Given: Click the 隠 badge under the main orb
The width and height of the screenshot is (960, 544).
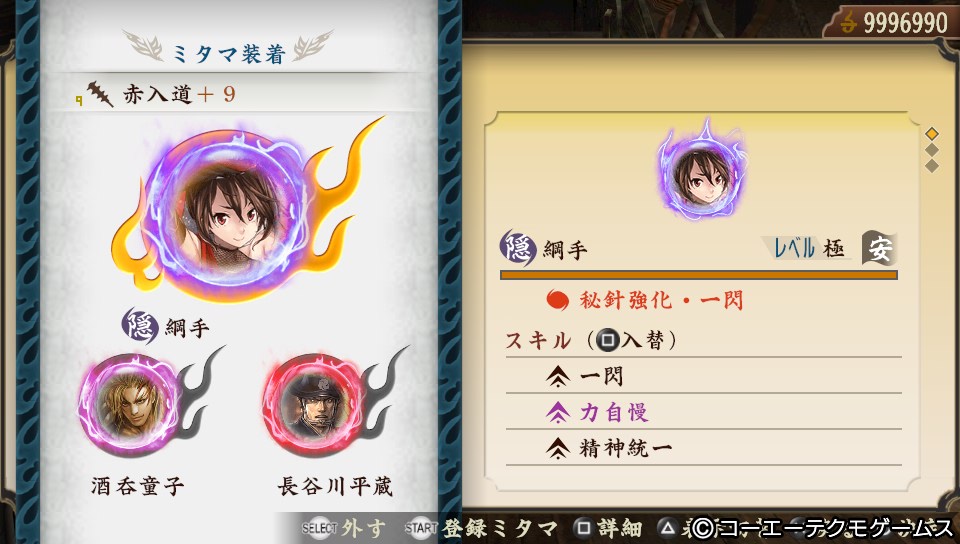Looking at the screenshot, I should [x=140, y=326].
